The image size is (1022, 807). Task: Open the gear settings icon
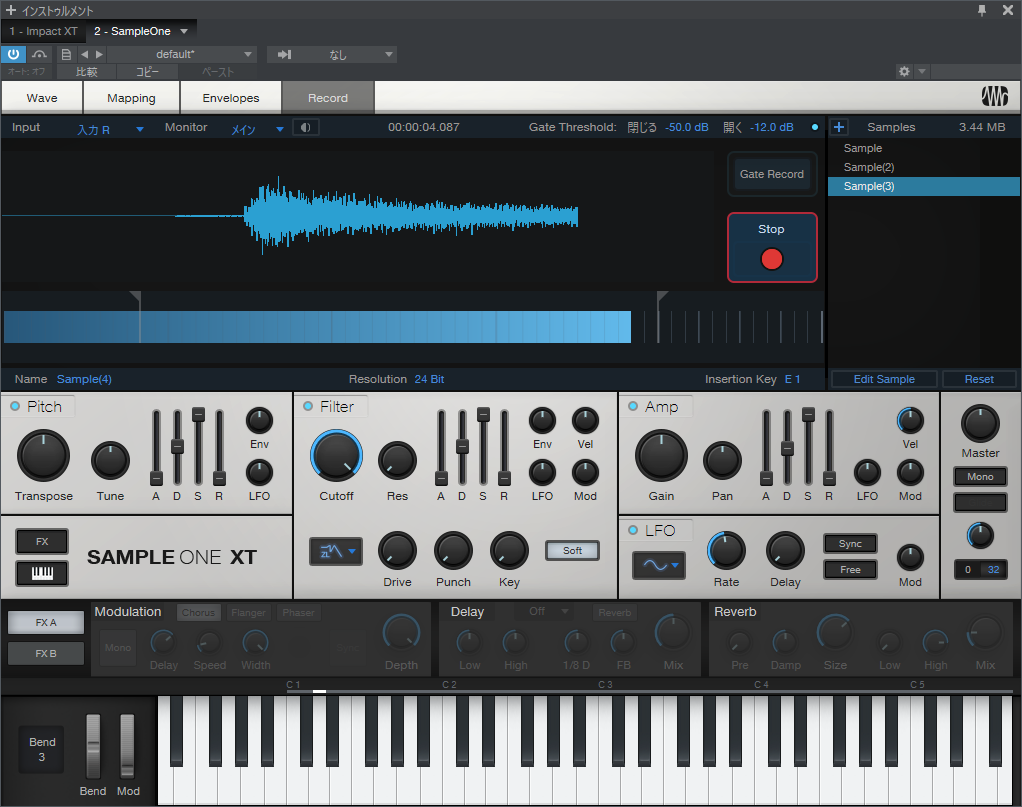click(904, 71)
